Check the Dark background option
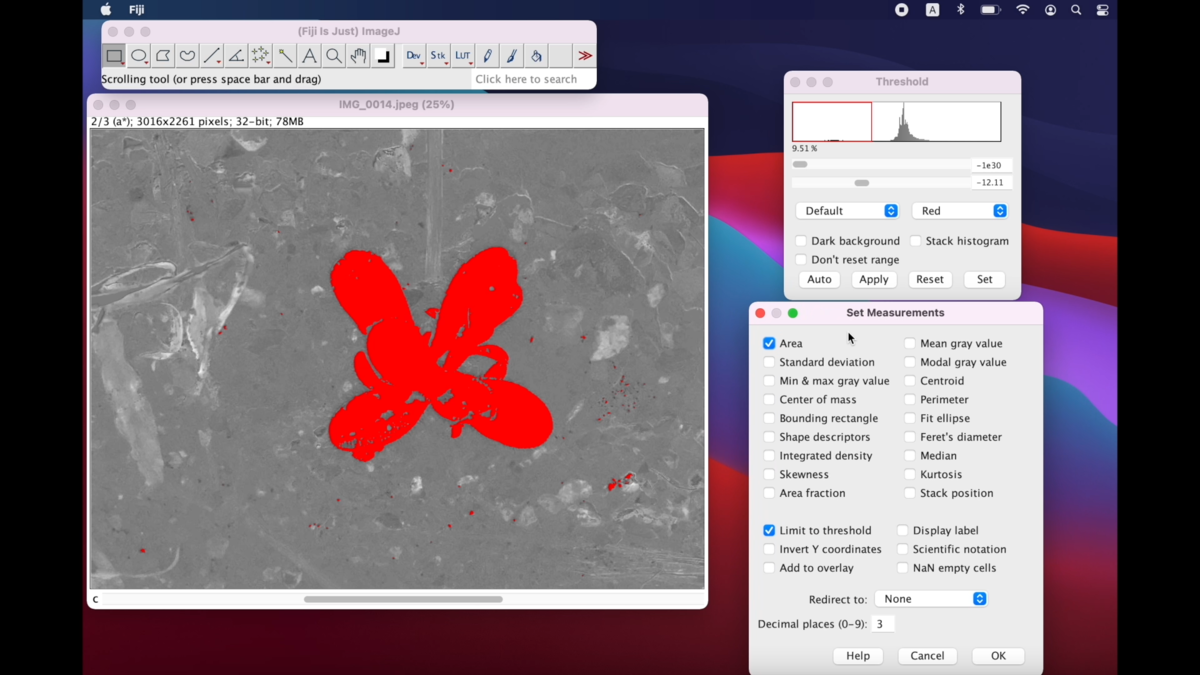This screenshot has width=1200, height=675. (801, 241)
